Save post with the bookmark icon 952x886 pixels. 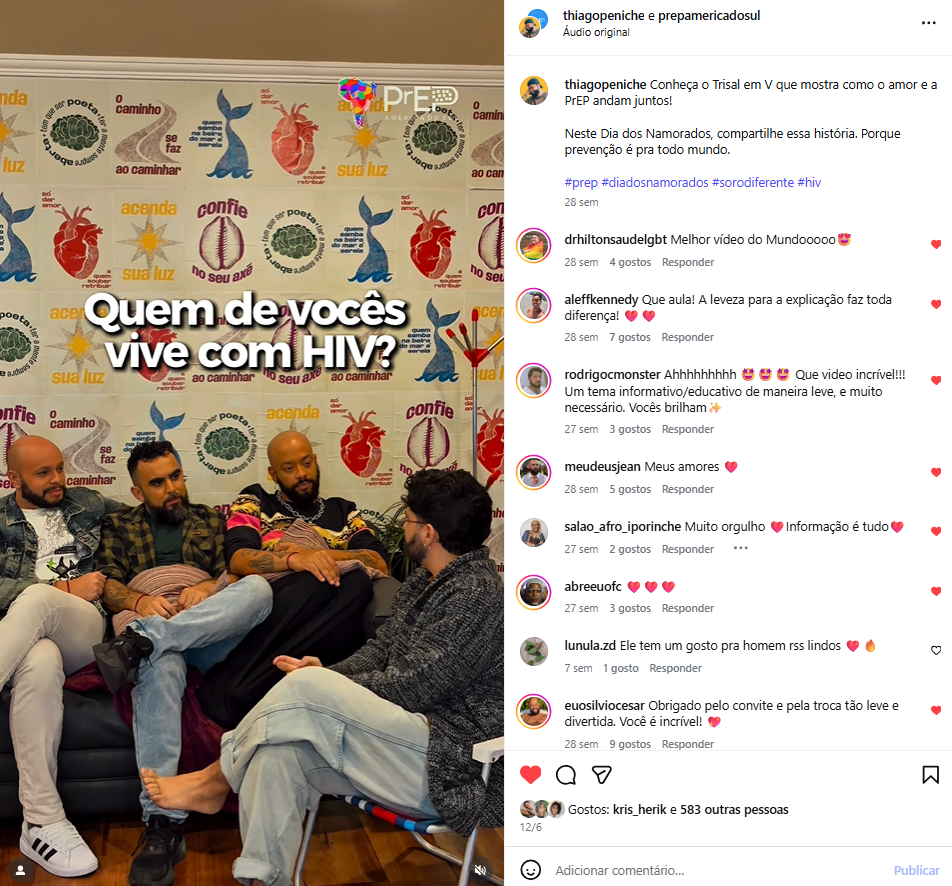pos(930,774)
